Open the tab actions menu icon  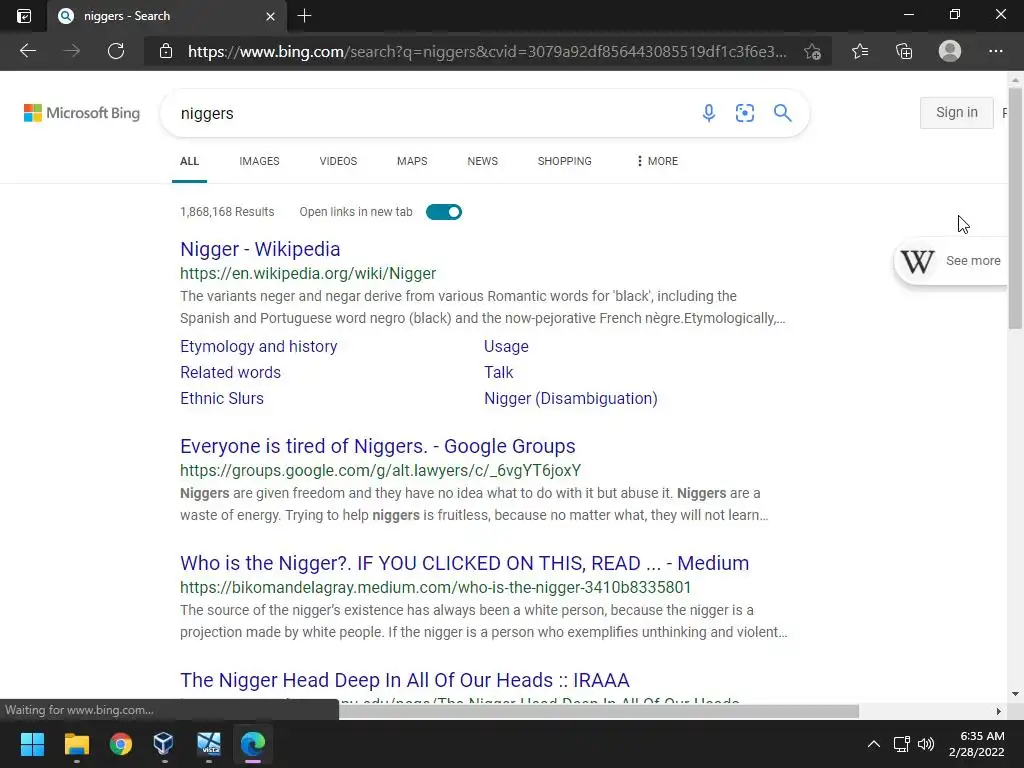(24, 16)
